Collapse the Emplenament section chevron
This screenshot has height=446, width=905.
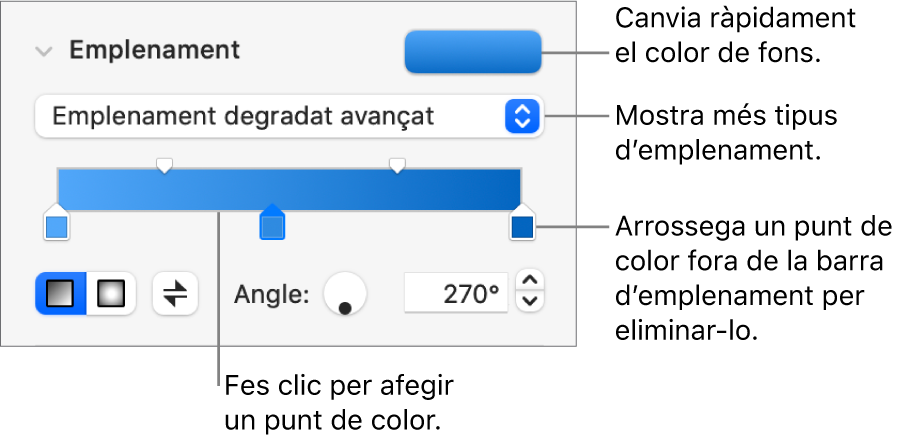[x=43, y=51]
